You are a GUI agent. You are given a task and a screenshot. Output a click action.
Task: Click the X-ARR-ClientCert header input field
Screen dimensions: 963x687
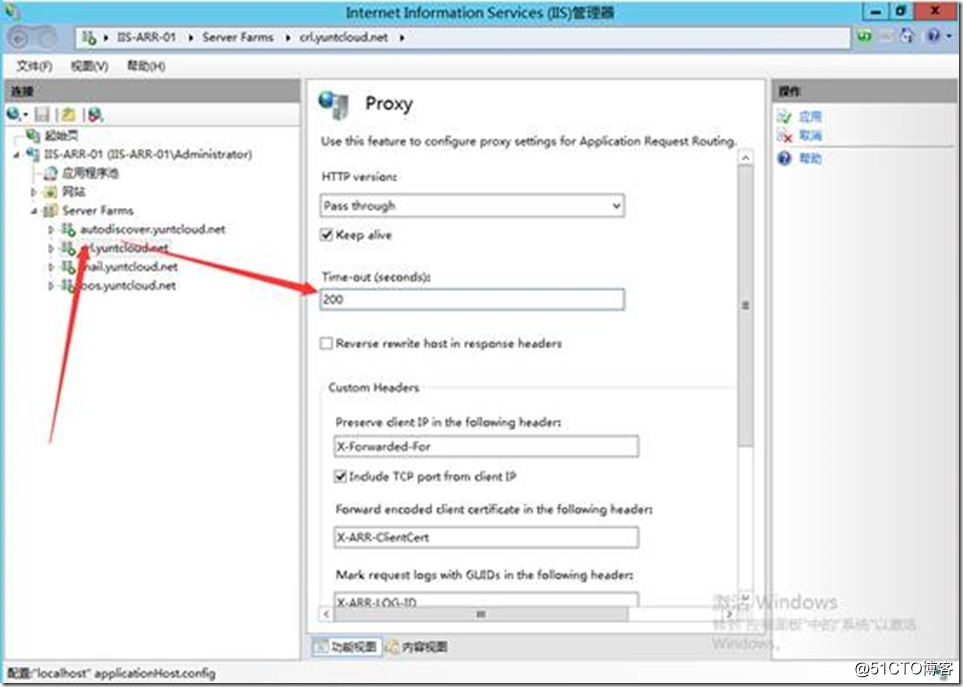pos(486,537)
